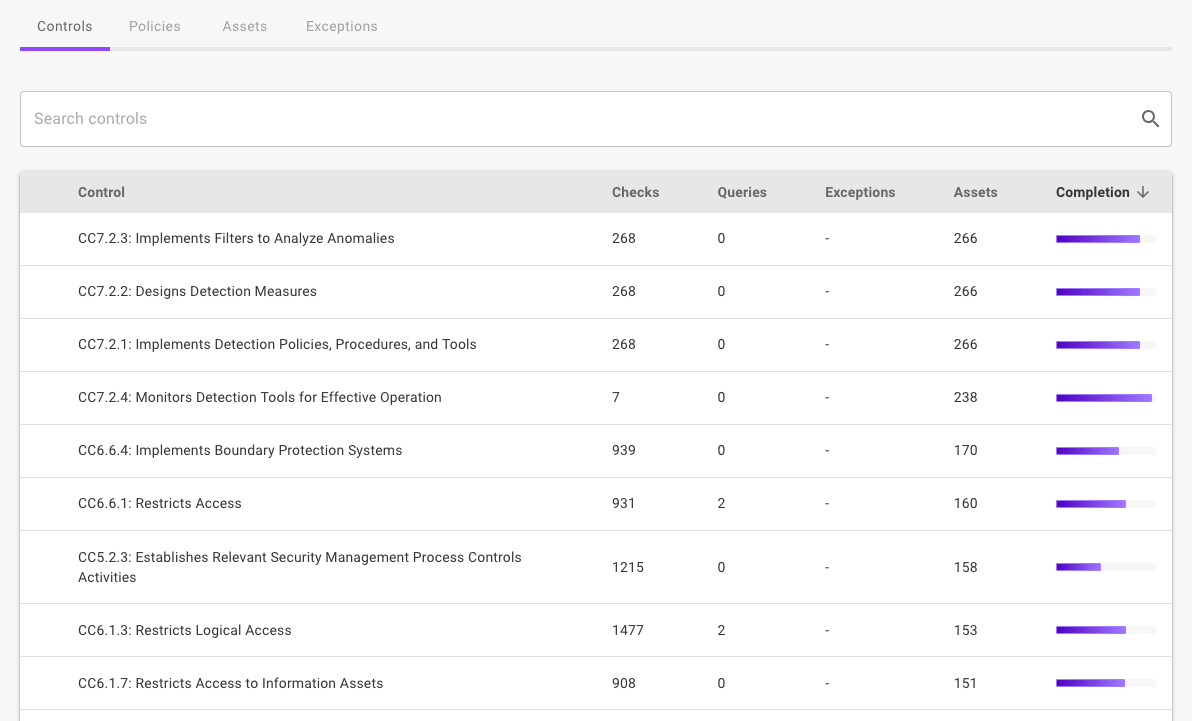Sort by the Queries column header
Image resolution: width=1192 pixels, height=721 pixels.
[x=741, y=192]
